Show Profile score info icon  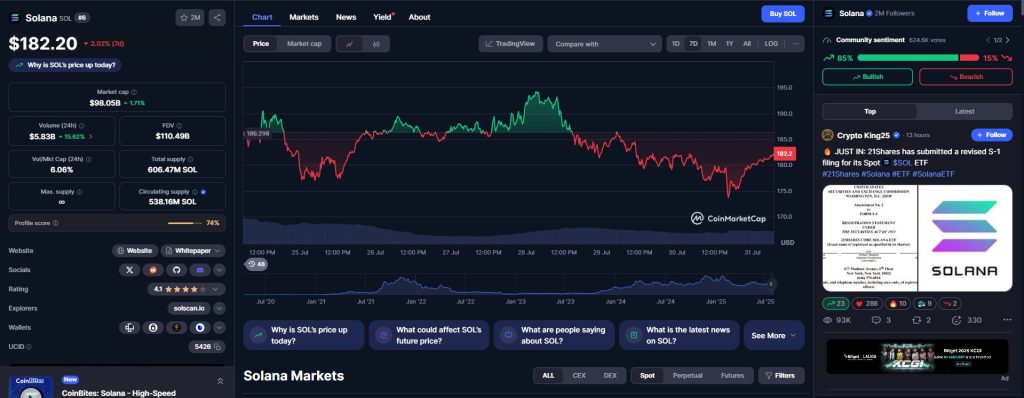(56, 223)
